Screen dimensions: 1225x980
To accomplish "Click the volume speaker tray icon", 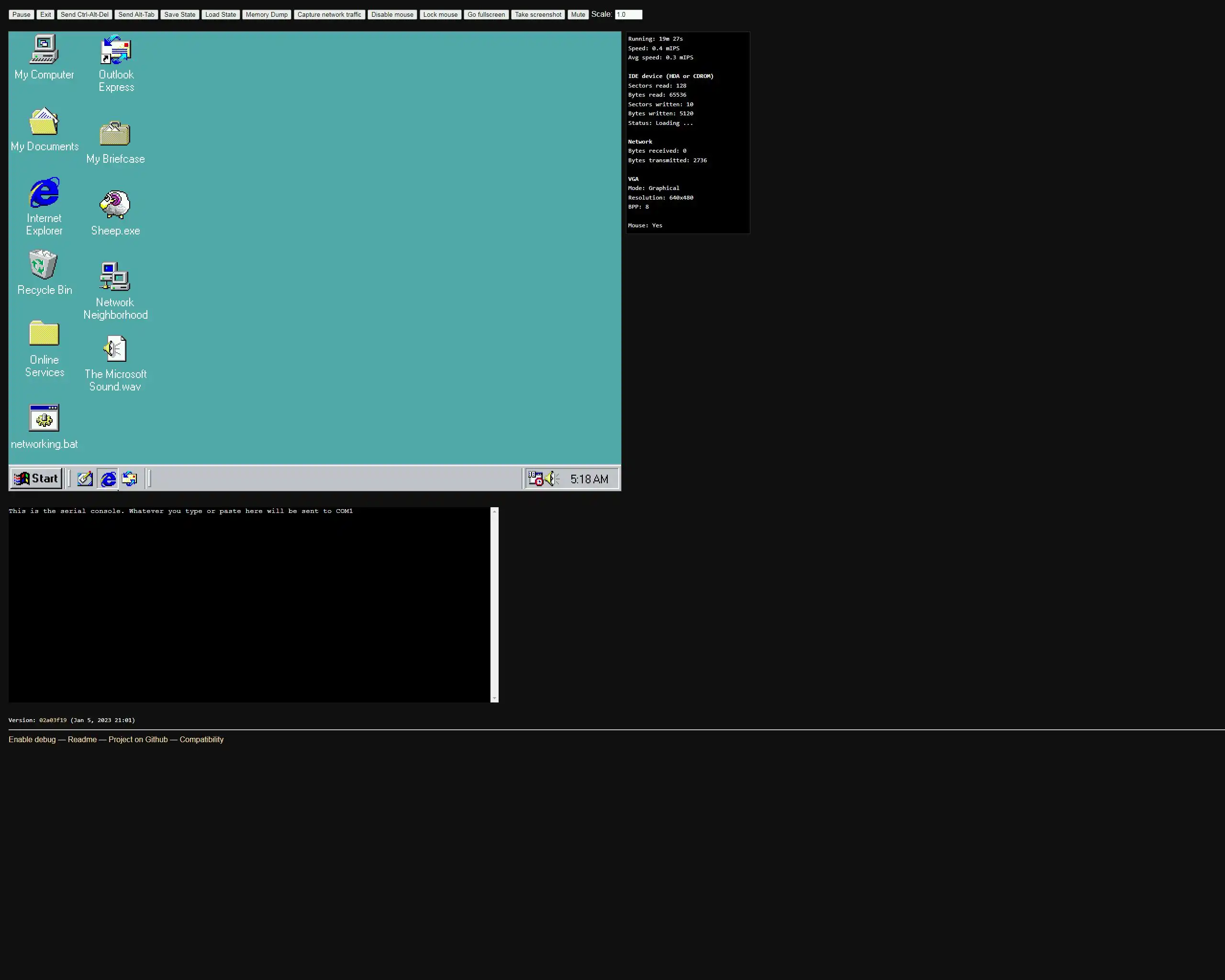I will (x=552, y=479).
